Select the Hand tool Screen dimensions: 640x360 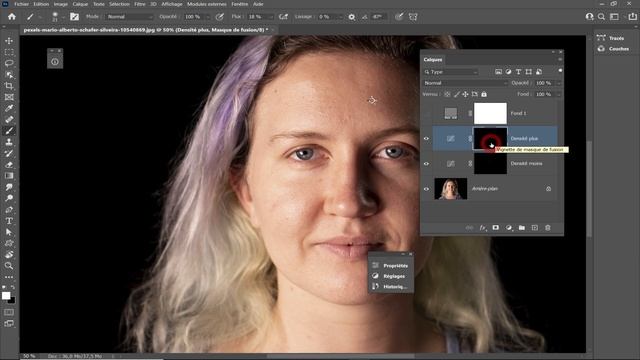pos(9,254)
